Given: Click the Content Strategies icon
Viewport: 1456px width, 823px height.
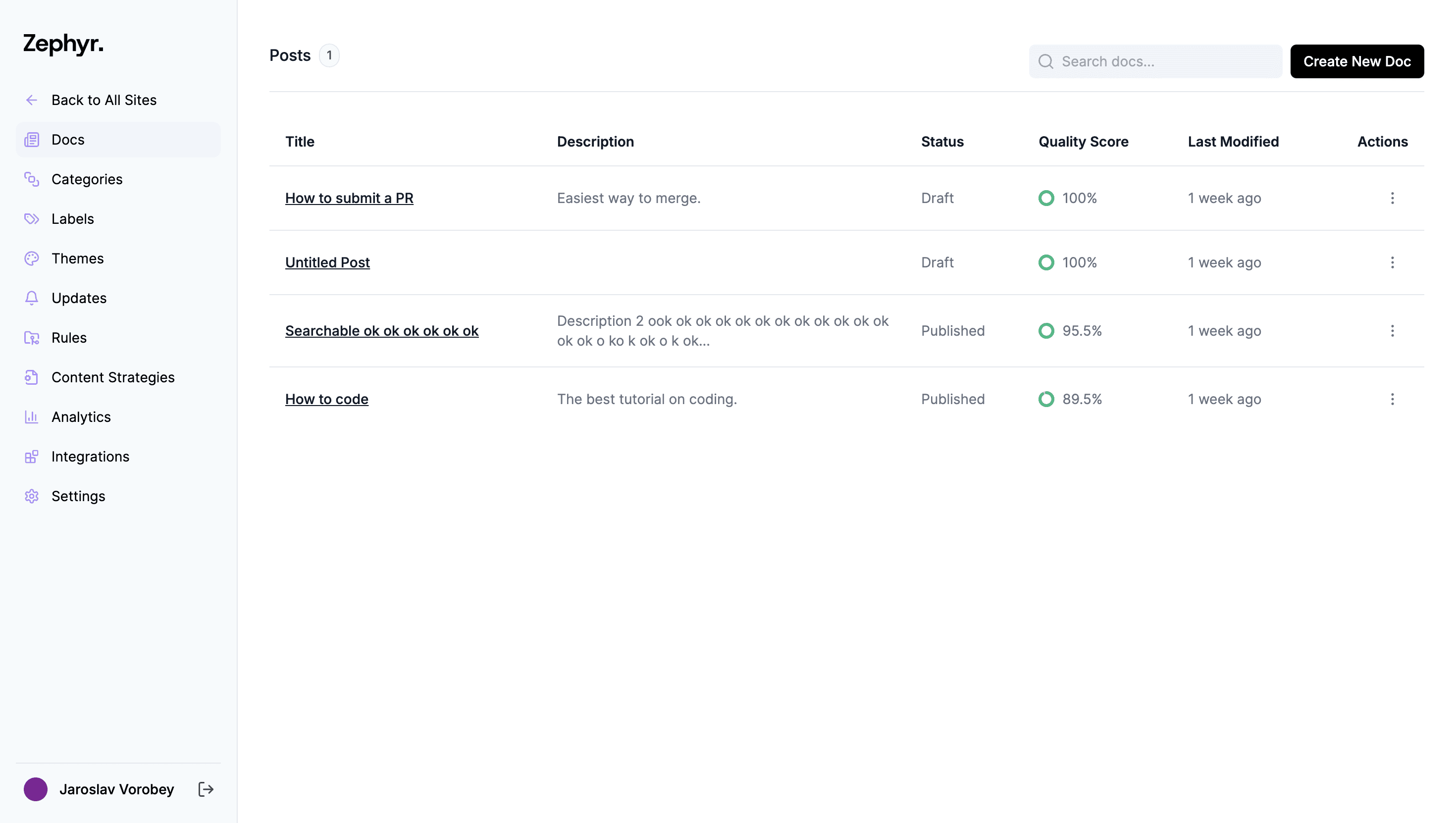Looking at the screenshot, I should (32, 377).
